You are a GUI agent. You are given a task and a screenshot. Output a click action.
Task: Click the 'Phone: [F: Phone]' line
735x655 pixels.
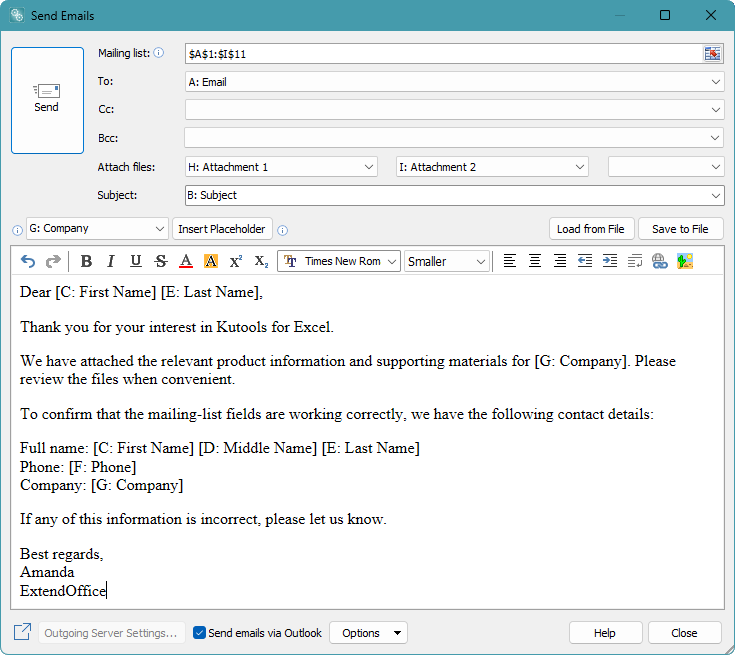(78, 467)
